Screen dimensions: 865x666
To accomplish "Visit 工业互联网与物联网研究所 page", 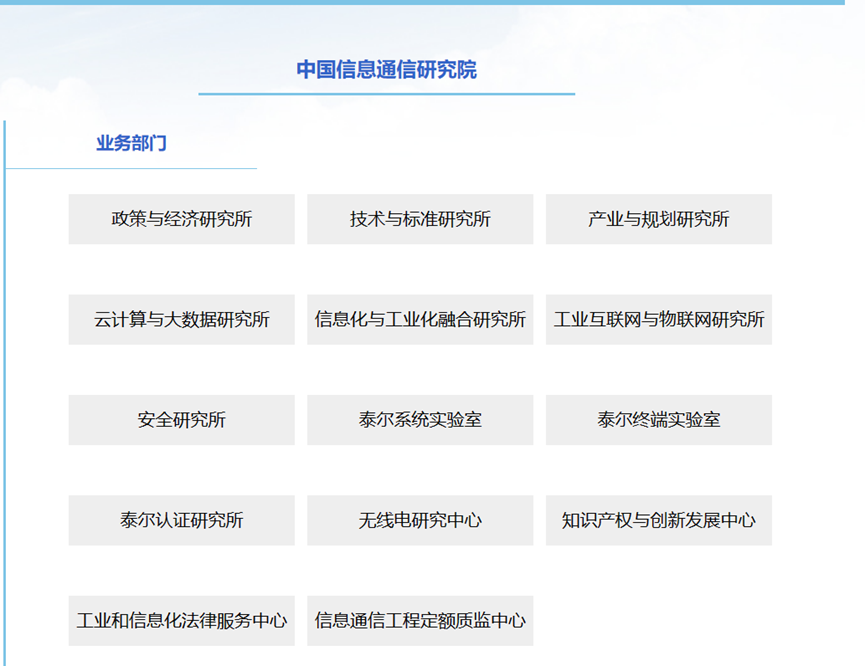I will [658, 320].
